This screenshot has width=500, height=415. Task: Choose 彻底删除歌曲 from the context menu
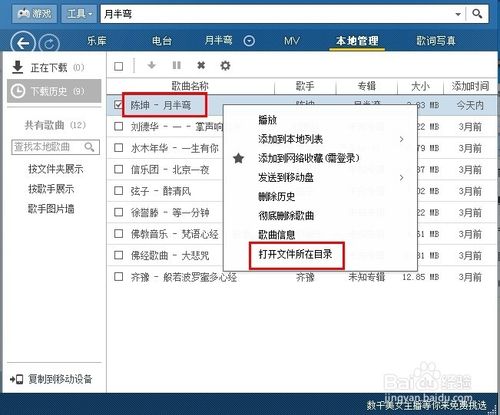tap(286, 216)
